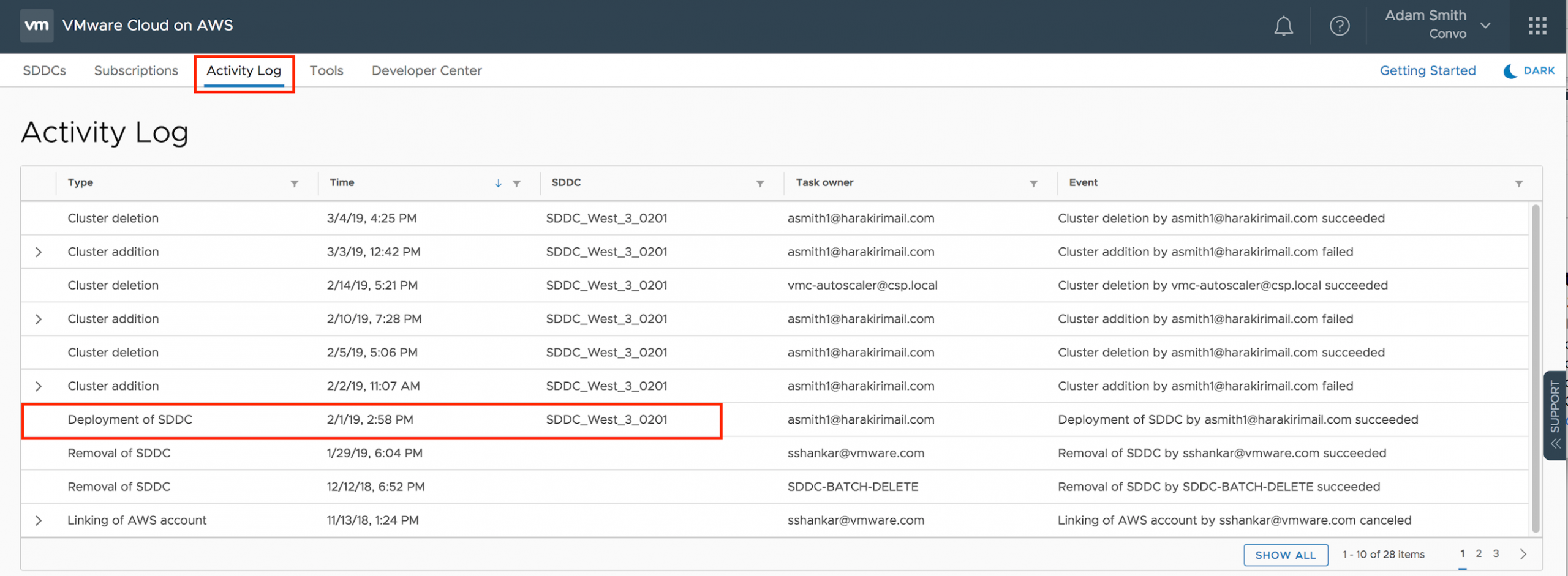This screenshot has height=576, width=1568.
Task: Open the apps grid switcher icon
Action: pyautogui.click(x=1537, y=26)
